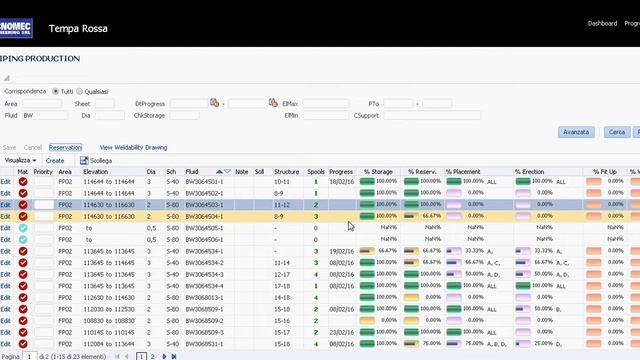This screenshot has height=360, width=640.
Task: Select the Qualsiasi radio button
Action: click(x=80, y=91)
